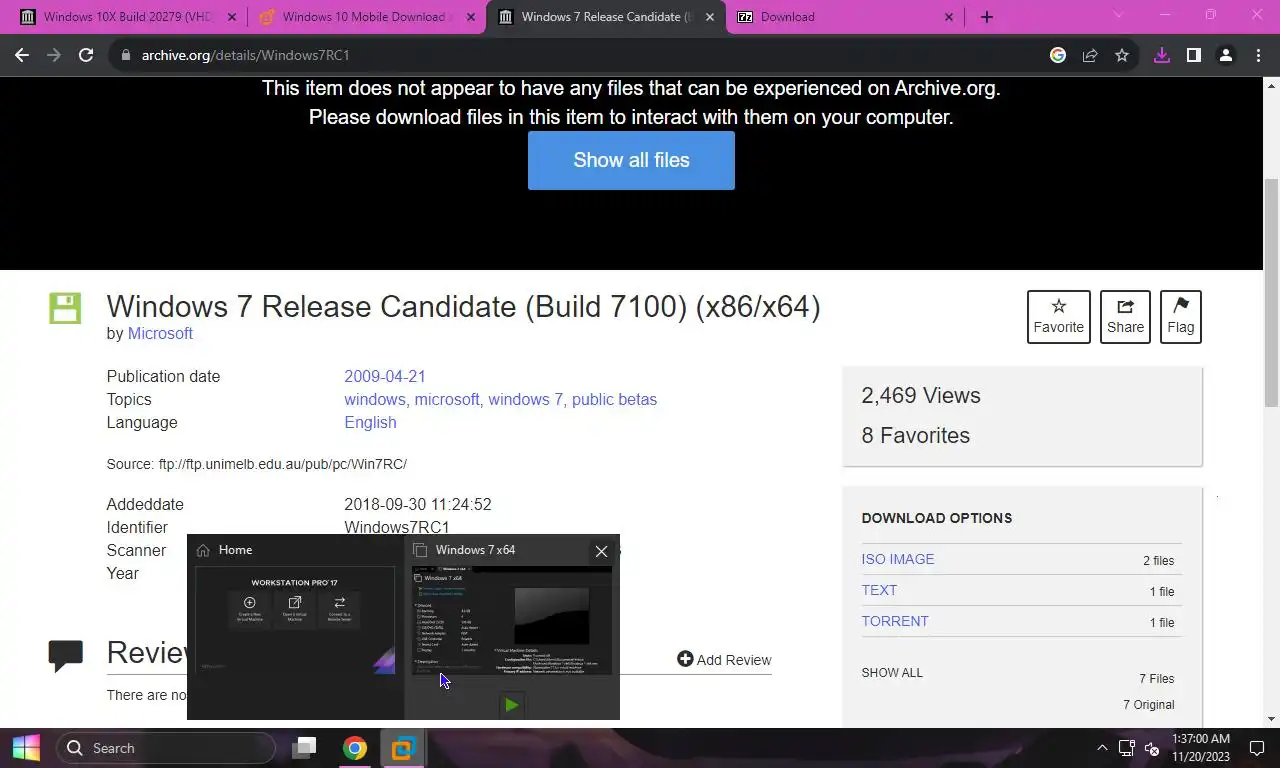Open a new browser tab
1280x768 pixels.
[x=987, y=17]
